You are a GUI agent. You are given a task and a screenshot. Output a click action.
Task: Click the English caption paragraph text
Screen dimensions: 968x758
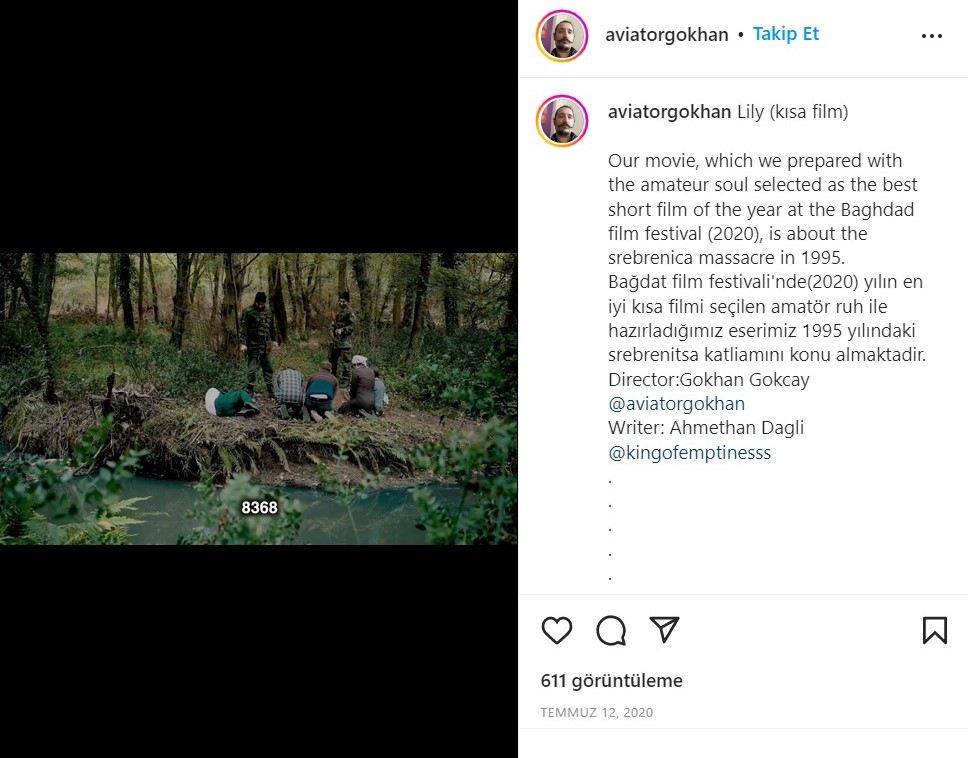pyautogui.click(x=762, y=209)
